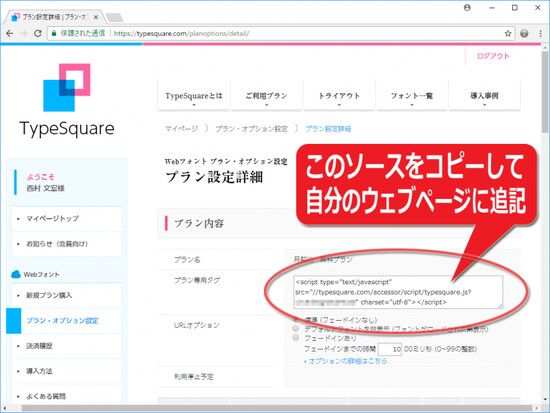
Task: Click the 利用停止予定 label
Action: 194,377
